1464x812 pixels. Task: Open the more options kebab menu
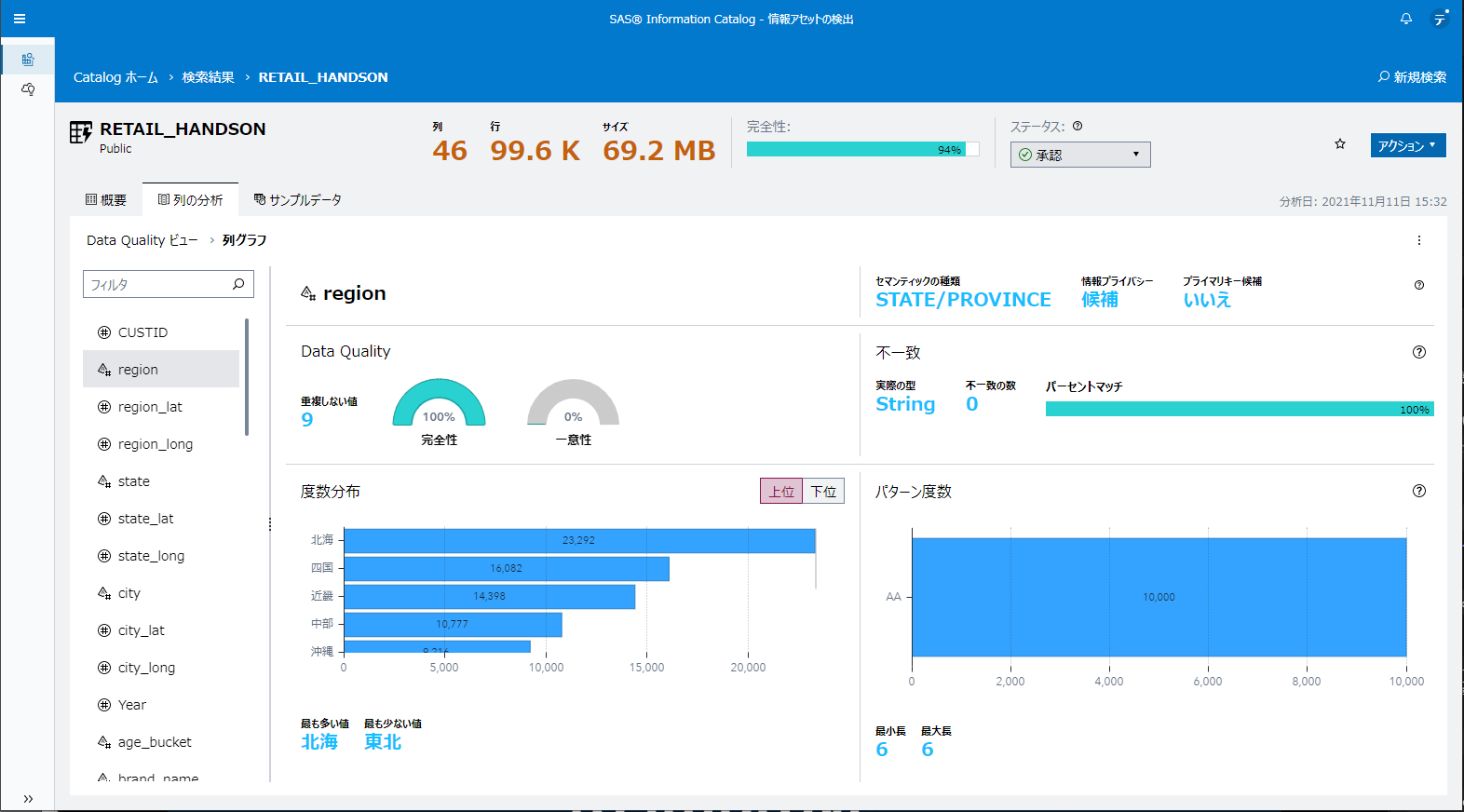(x=1419, y=240)
